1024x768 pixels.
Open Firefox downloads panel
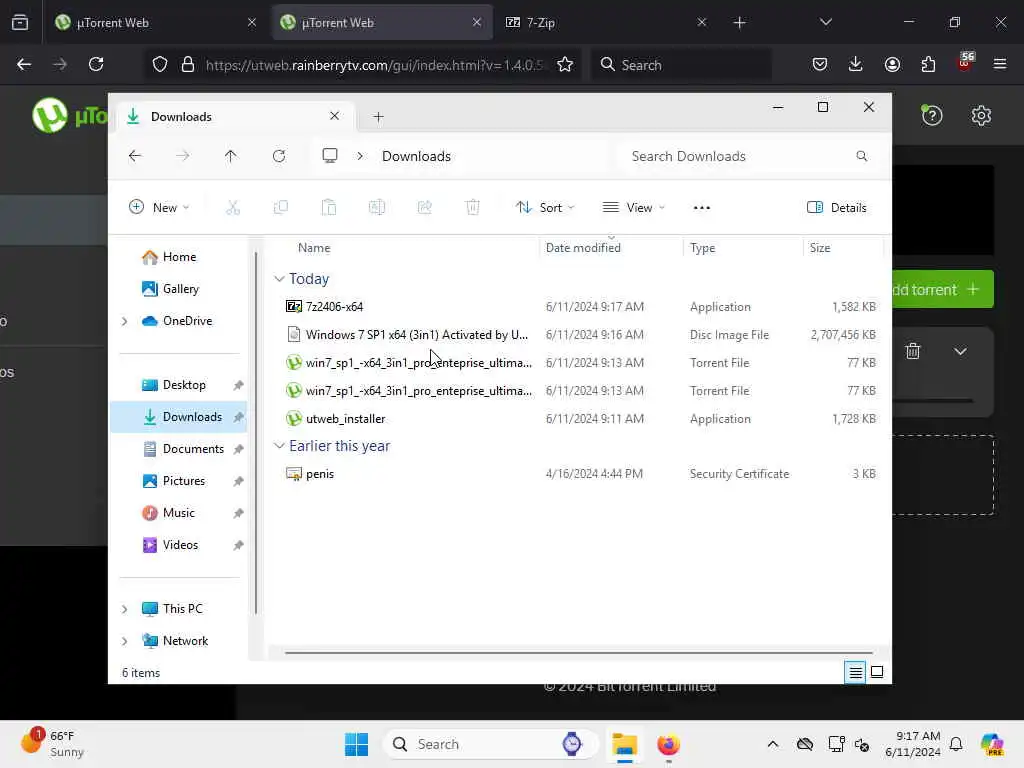point(856,64)
